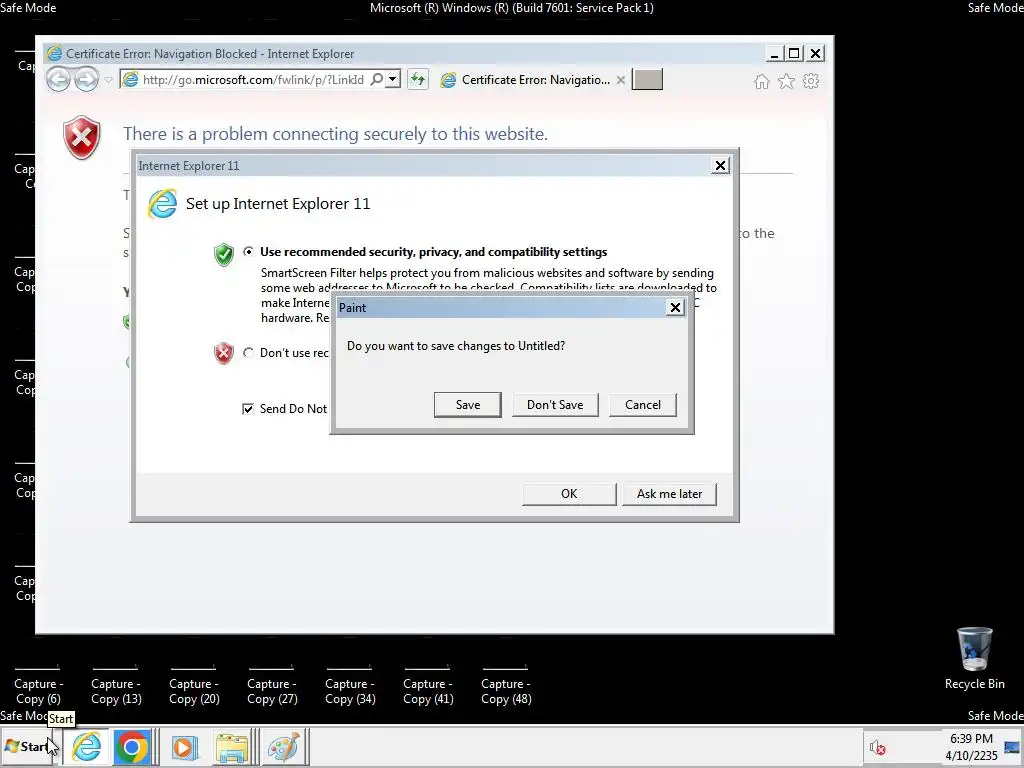Image resolution: width=1024 pixels, height=768 pixels.
Task: Click the taskbar clock 6:39 PM
Action: point(971,746)
